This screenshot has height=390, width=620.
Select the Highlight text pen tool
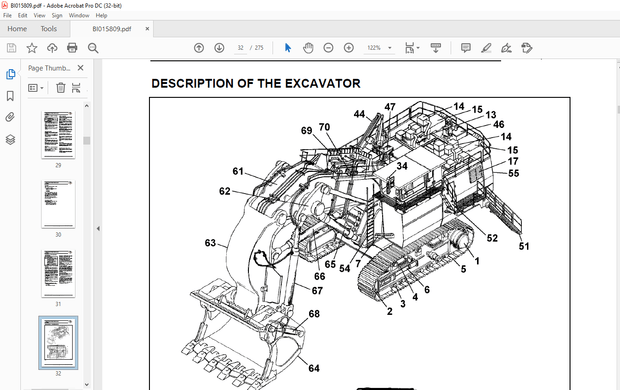tap(486, 48)
